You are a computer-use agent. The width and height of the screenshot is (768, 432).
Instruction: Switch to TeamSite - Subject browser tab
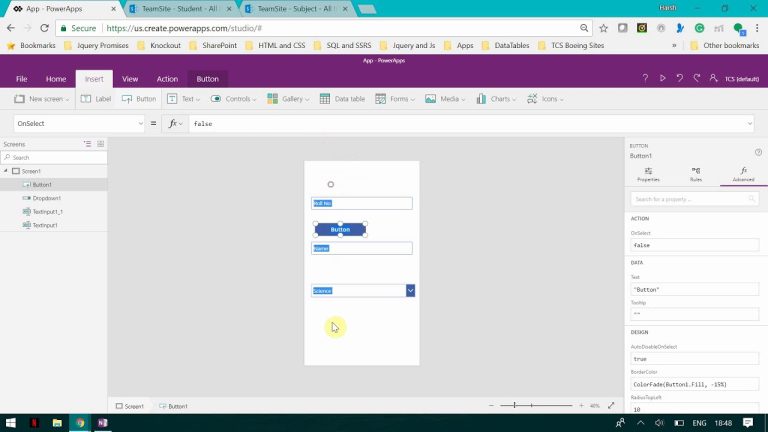[x=296, y=9]
